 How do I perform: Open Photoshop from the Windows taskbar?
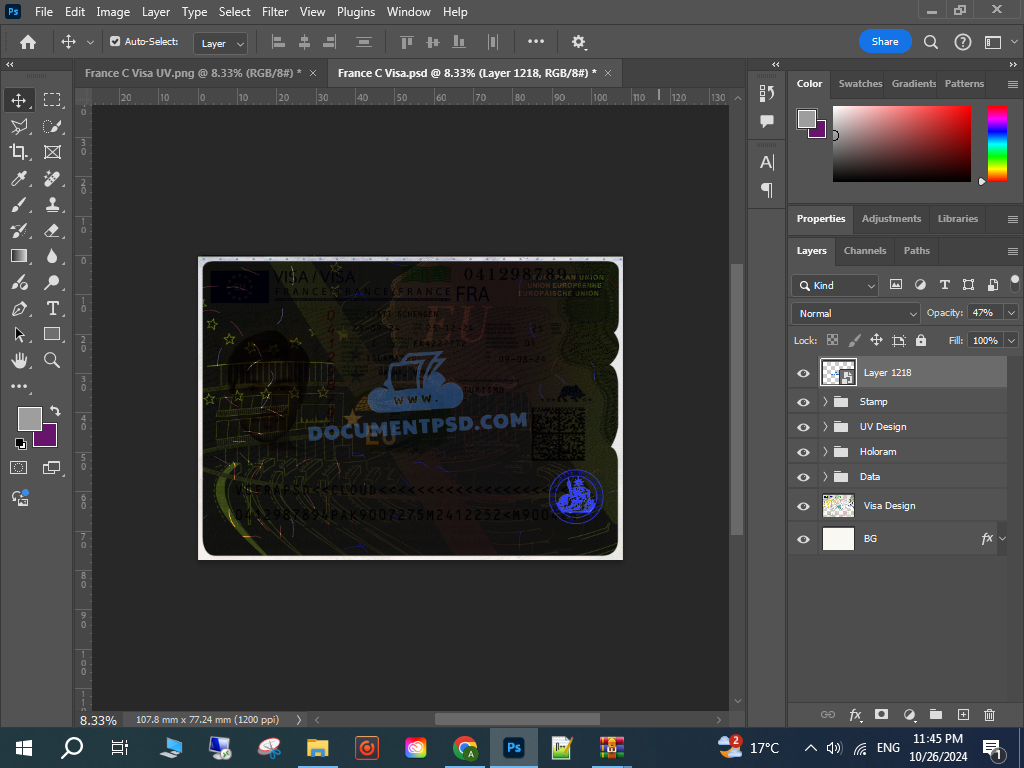tap(514, 748)
